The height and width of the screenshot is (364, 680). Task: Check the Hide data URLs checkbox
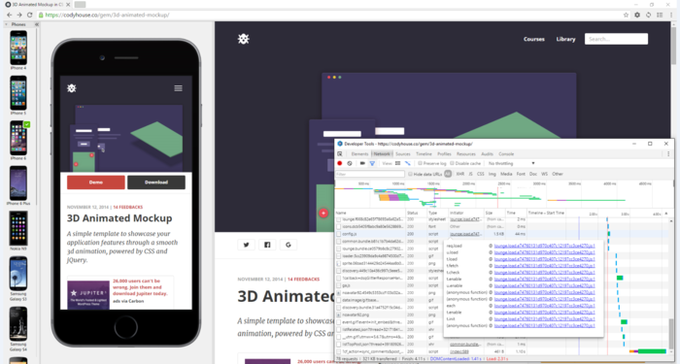tap(410, 174)
